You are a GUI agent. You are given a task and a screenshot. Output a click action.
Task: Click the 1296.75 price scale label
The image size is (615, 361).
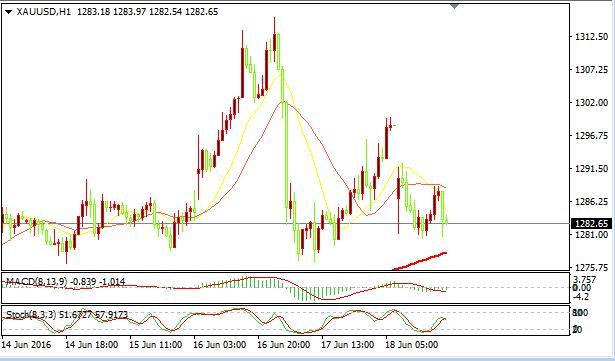[x=591, y=136]
